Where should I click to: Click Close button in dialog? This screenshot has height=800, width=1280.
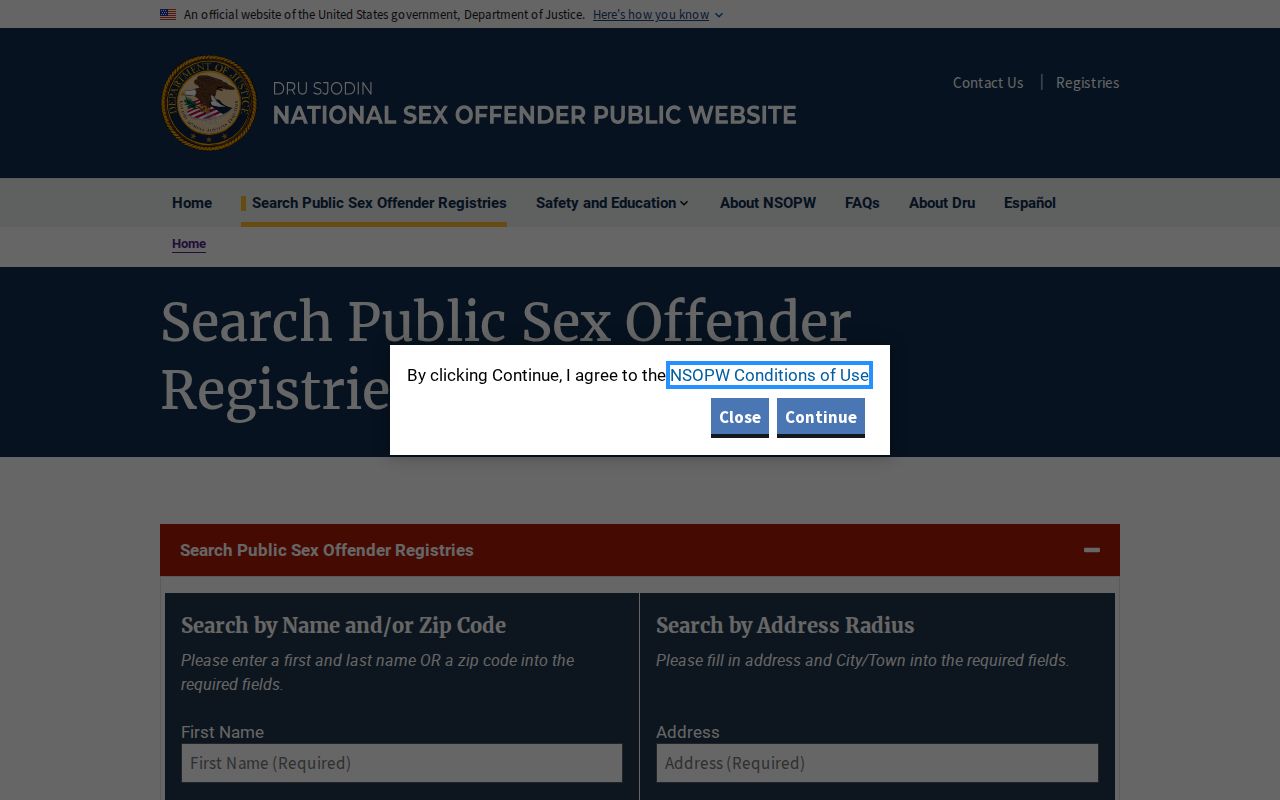click(x=740, y=417)
